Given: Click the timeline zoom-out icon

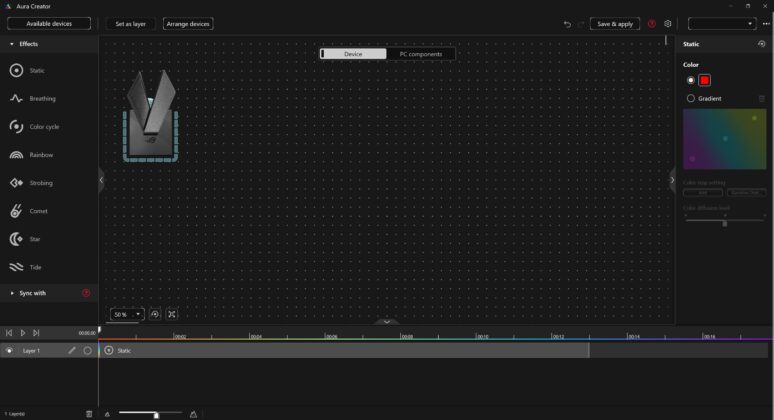Looking at the screenshot, I should tap(107, 414).
